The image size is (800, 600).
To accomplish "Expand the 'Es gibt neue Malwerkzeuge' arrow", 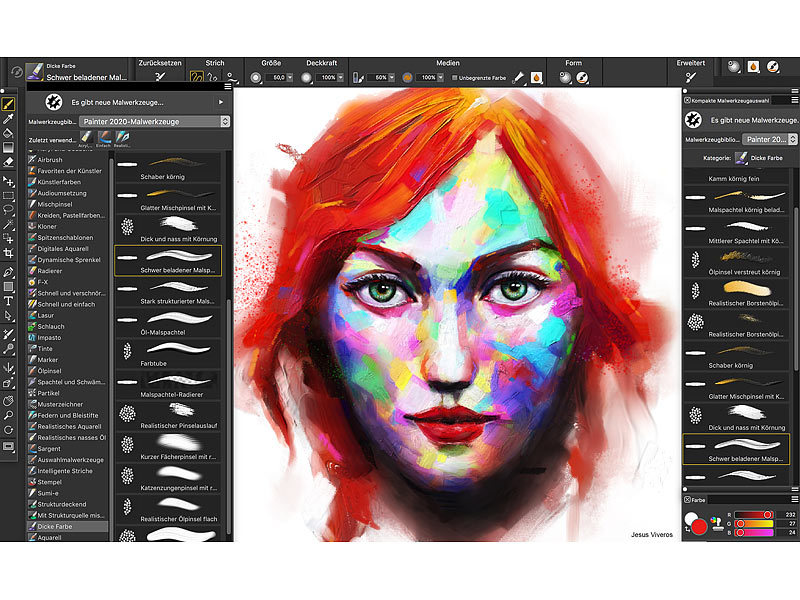I will 221,102.
